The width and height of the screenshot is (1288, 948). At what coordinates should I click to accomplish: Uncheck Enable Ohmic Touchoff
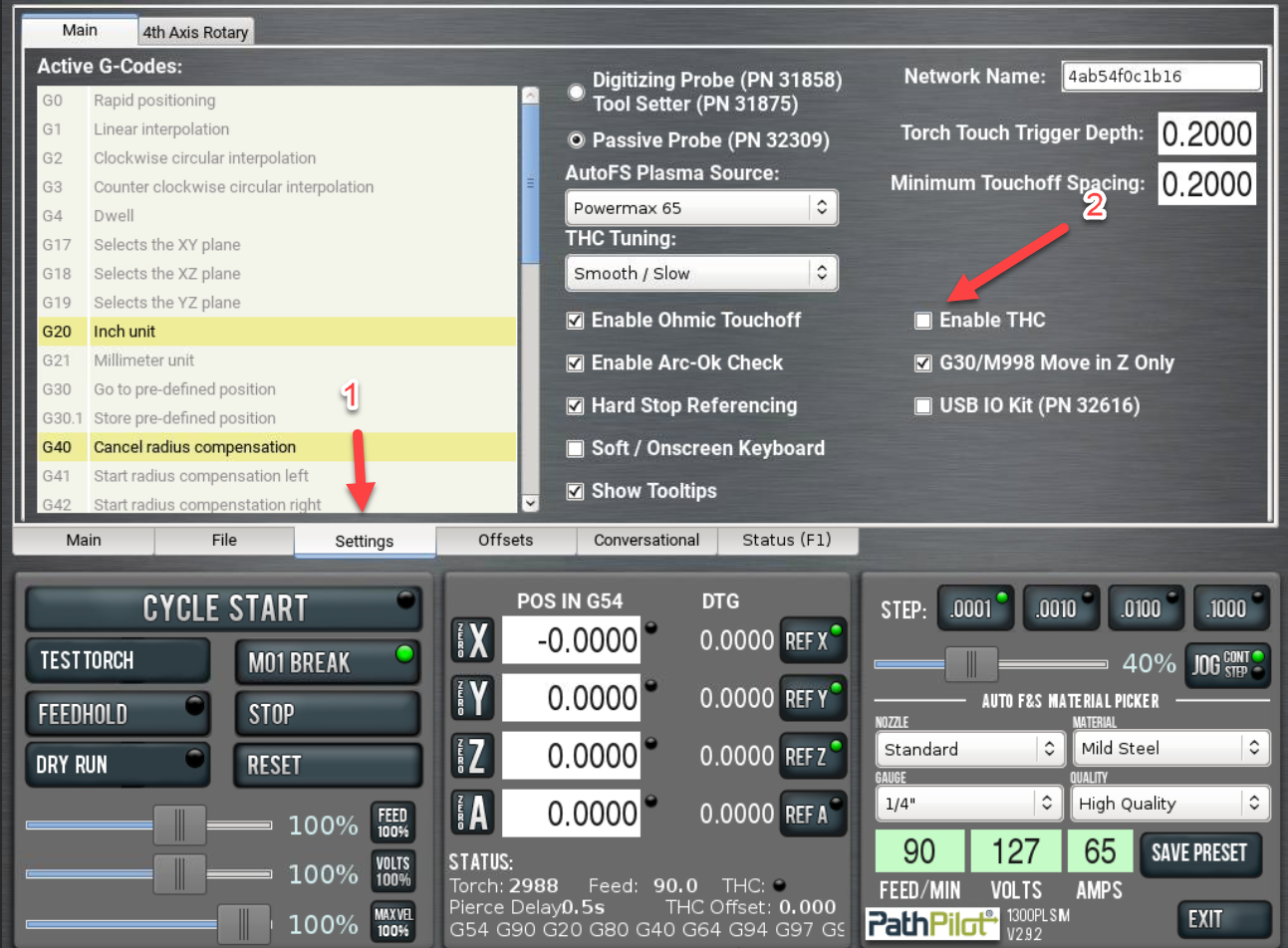click(x=575, y=321)
